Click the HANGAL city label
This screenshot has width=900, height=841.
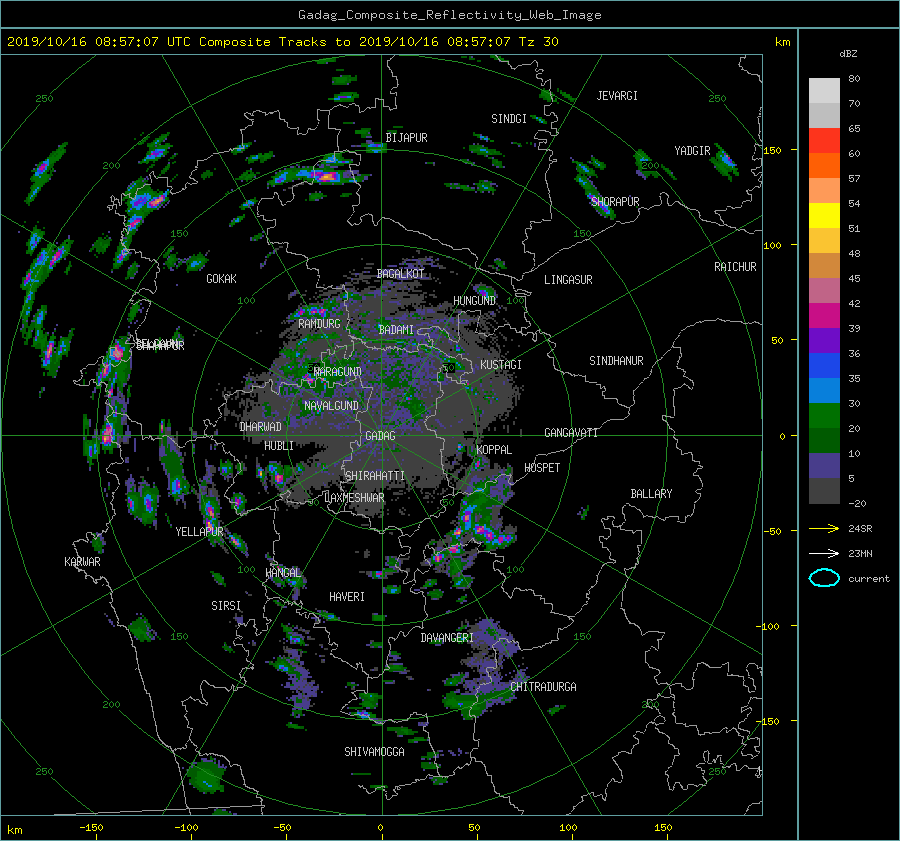pyautogui.click(x=283, y=573)
